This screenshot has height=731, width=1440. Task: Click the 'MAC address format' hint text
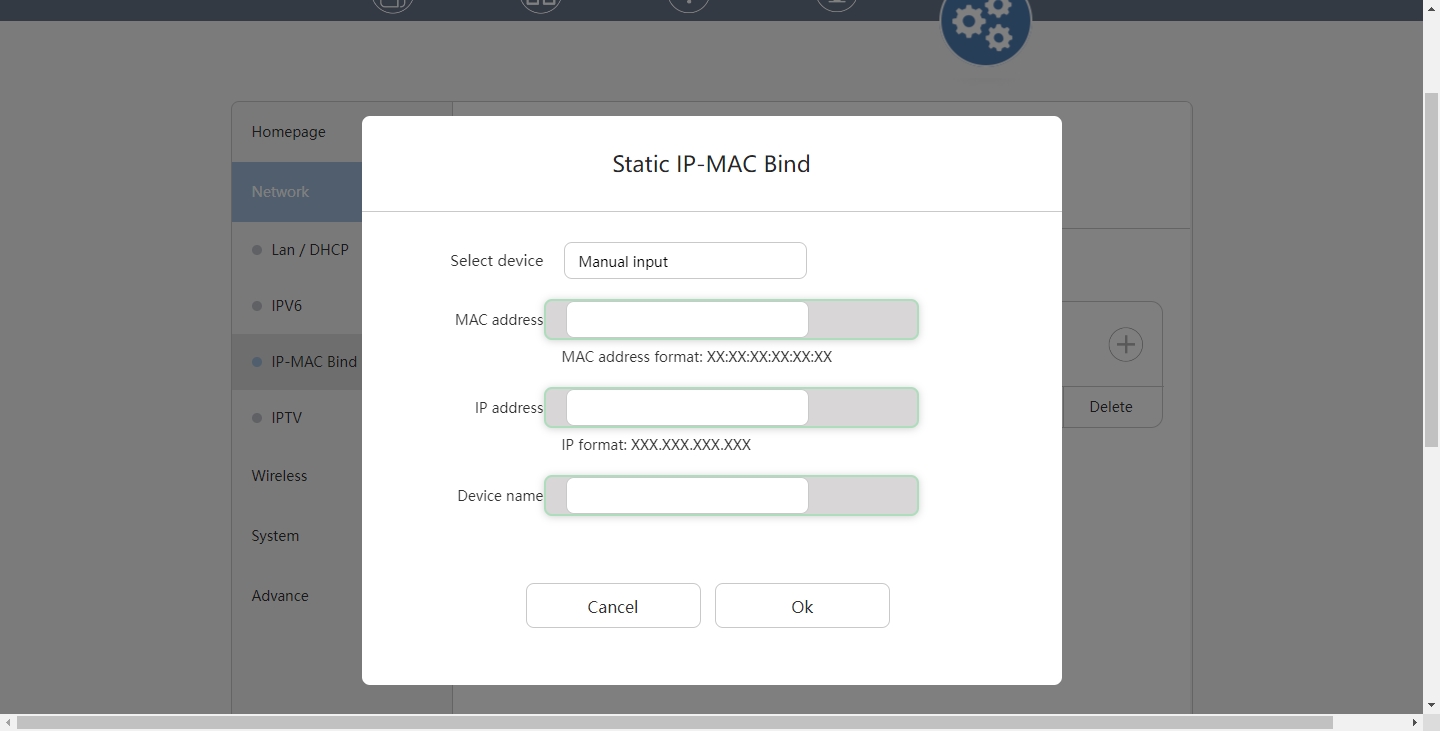697,357
